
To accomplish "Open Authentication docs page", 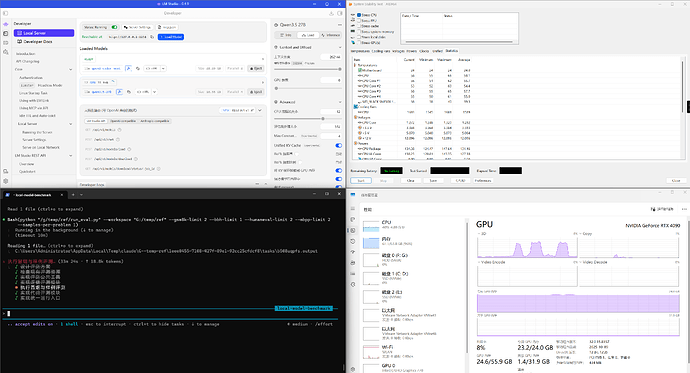I will 31,78.
